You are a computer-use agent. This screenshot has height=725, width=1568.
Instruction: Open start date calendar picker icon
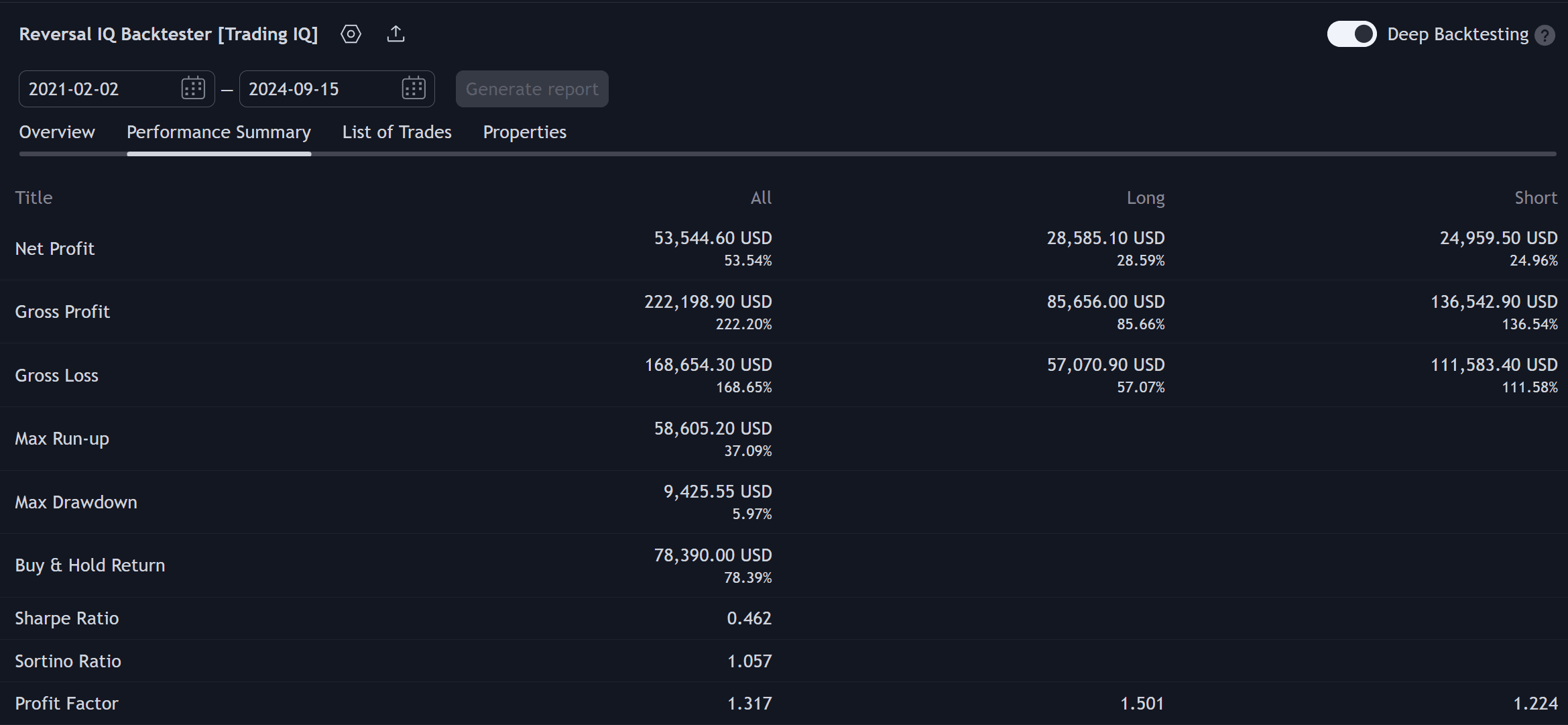[x=193, y=89]
